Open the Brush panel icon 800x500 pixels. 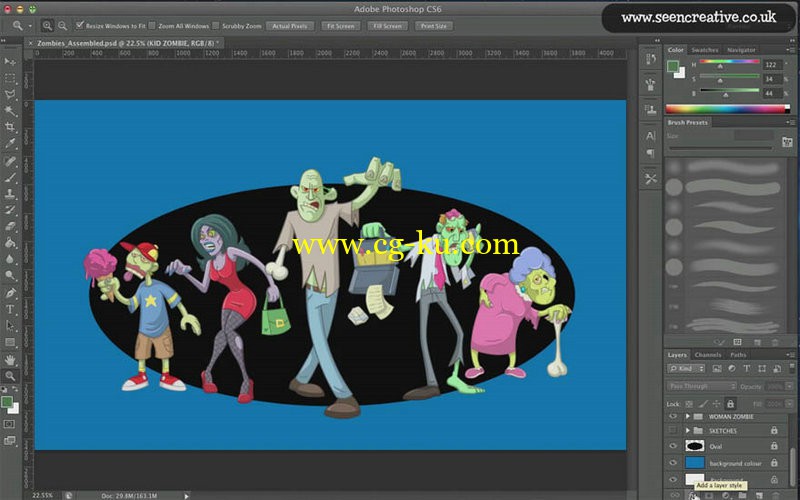(x=651, y=84)
